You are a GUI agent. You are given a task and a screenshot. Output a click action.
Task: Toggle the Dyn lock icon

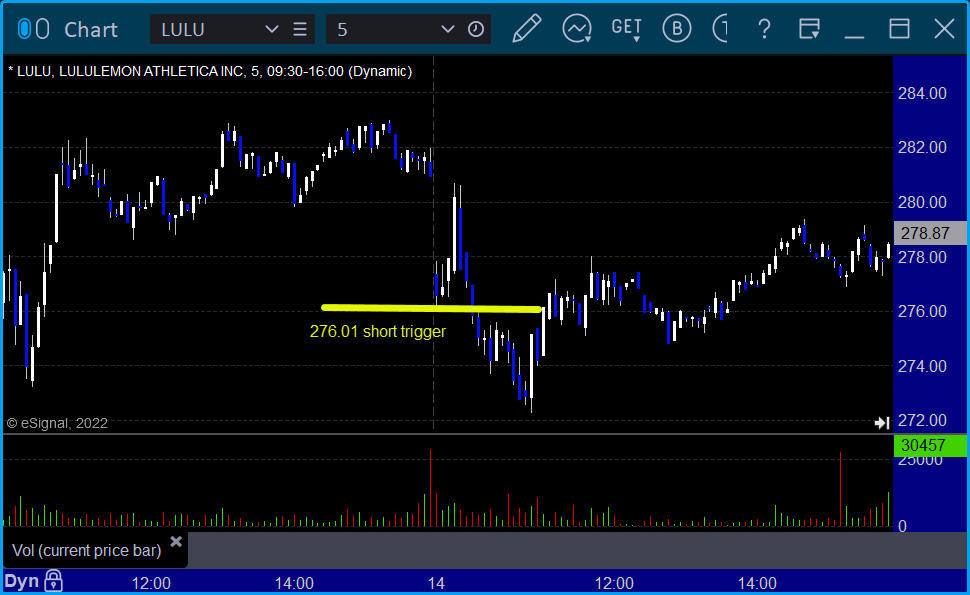pos(53,581)
